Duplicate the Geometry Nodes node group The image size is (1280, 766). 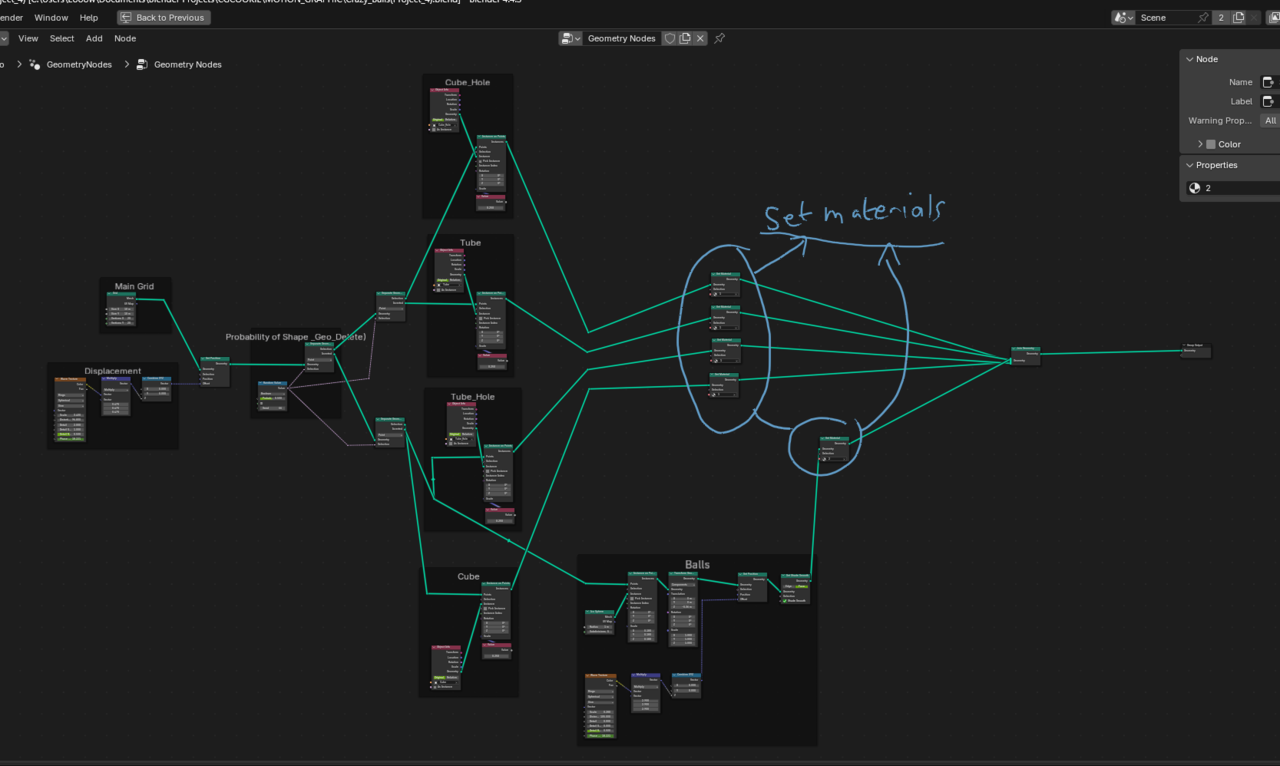685,38
